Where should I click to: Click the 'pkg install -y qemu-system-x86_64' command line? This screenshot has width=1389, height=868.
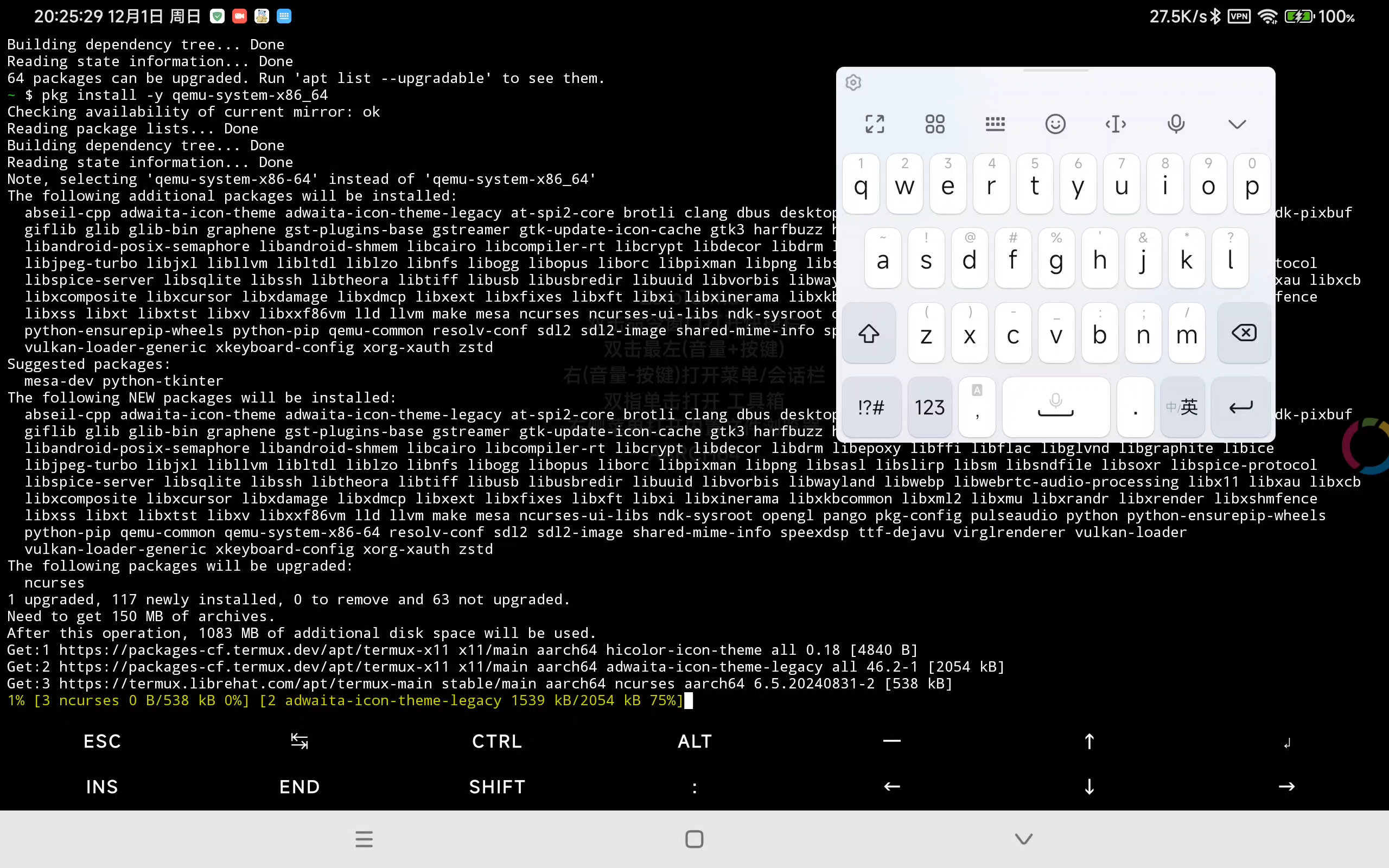click(184, 95)
